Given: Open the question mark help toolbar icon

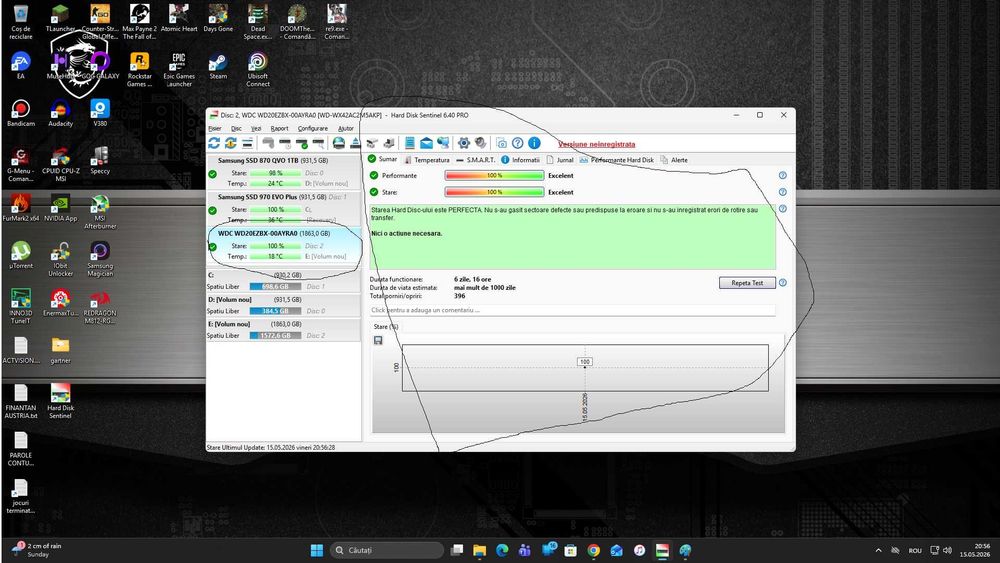Looking at the screenshot, I should [518, 143].
